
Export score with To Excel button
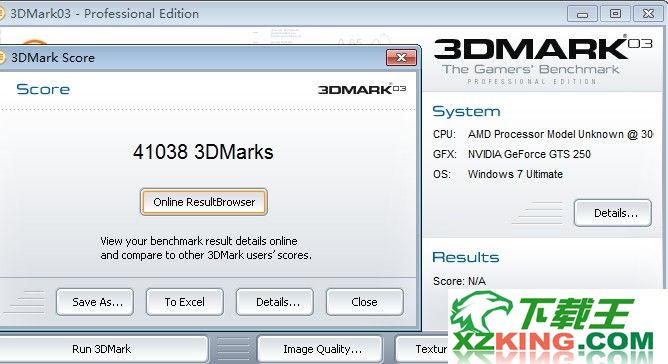184,302
